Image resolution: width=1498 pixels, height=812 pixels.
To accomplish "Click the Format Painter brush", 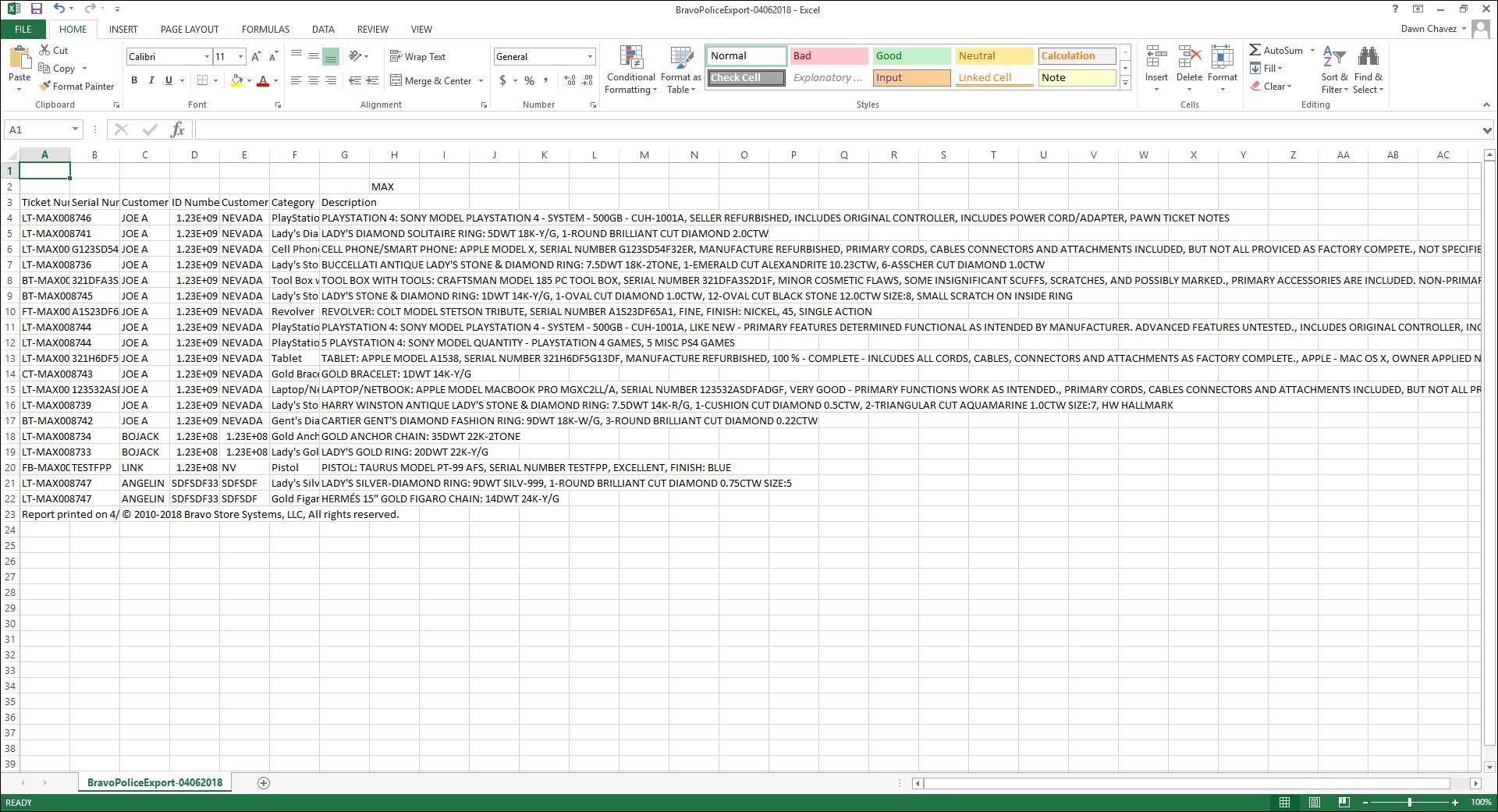I will pyautogui.click(x=76, y=86).
